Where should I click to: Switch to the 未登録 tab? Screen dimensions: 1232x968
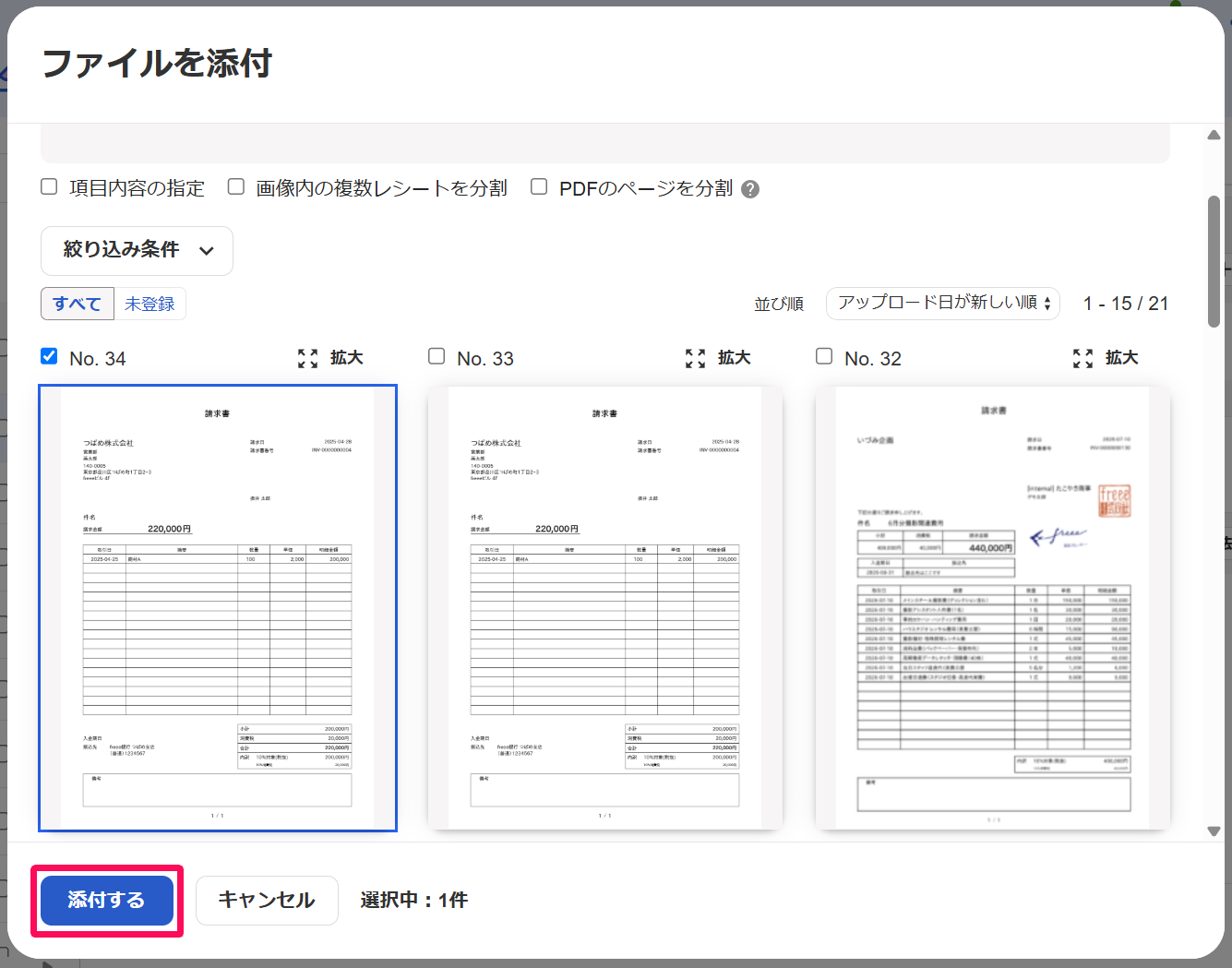pyautogui.click(x=150, y=304)
